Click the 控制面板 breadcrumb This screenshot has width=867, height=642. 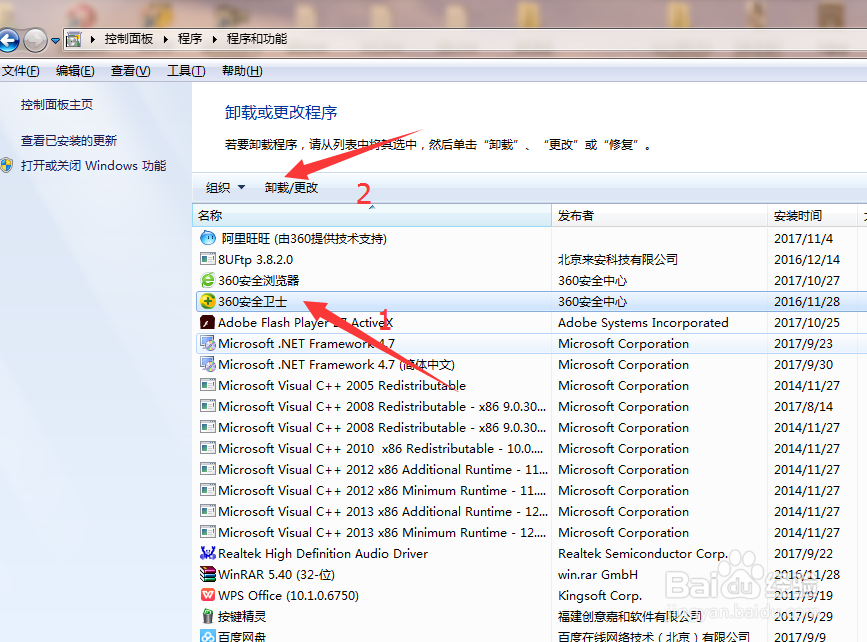128,39
